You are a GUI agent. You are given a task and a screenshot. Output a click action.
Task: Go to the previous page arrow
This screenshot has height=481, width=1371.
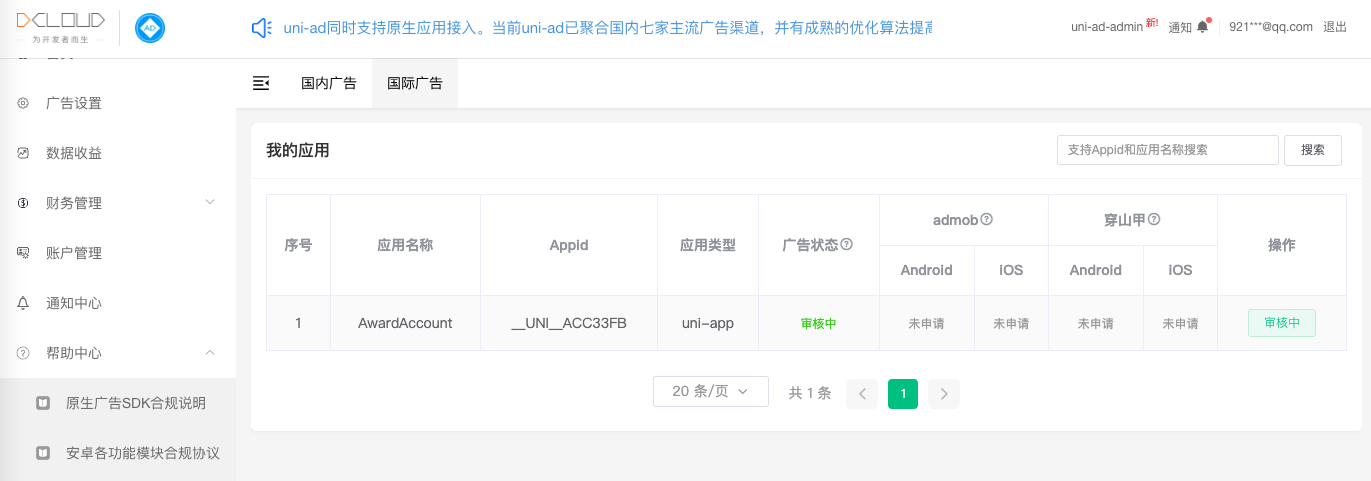pos(862,393)
